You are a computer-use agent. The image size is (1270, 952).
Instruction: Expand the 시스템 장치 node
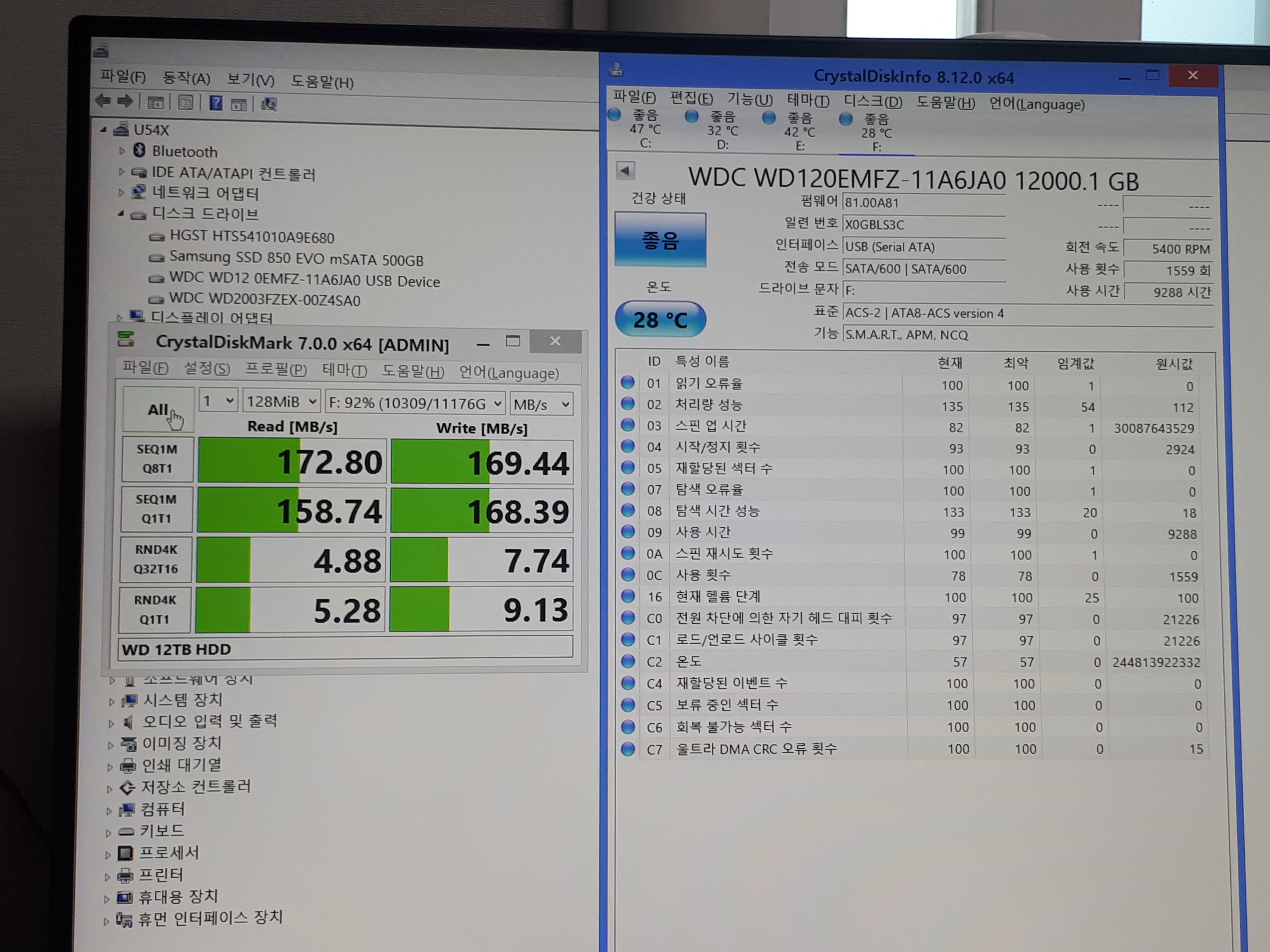coord(111,701)
